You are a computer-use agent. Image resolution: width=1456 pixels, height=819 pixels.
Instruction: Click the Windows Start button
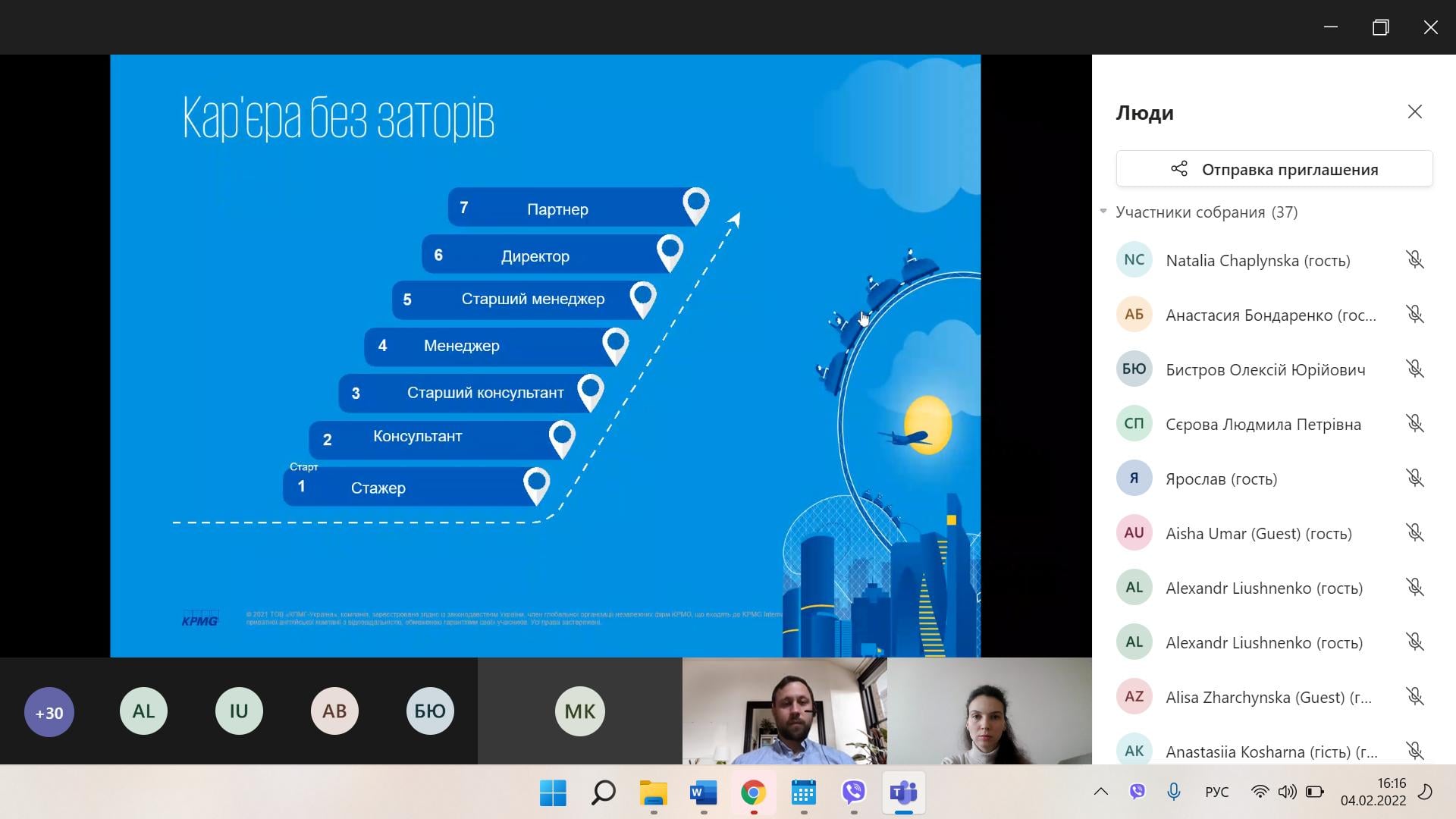click(x=553, y=792)
